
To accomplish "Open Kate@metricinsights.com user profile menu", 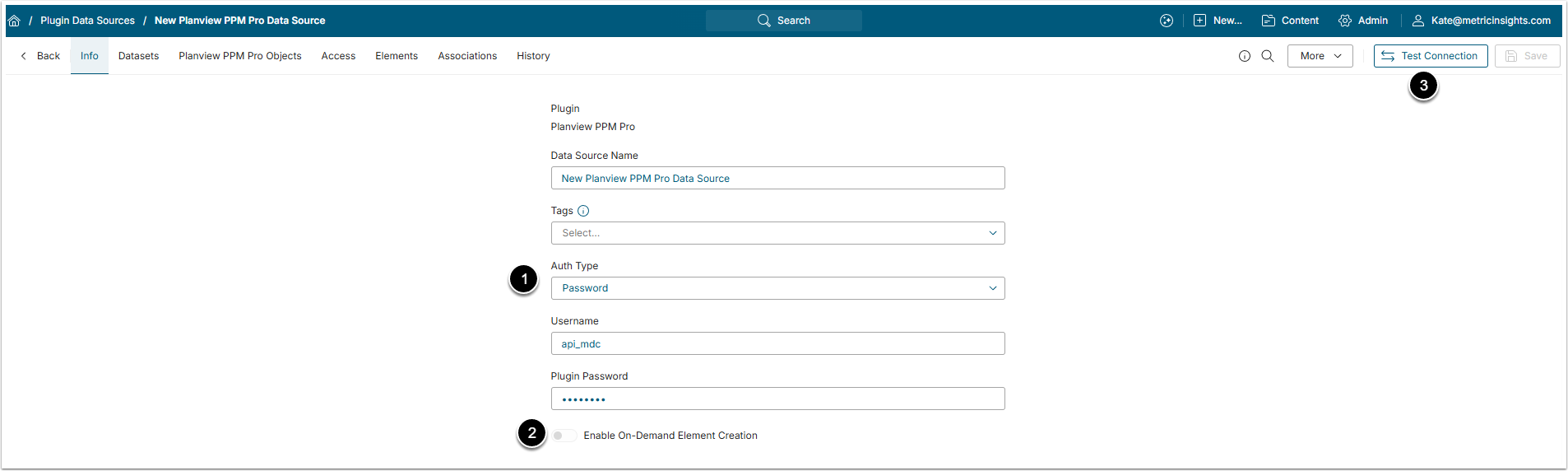I will click(1481, 21).
